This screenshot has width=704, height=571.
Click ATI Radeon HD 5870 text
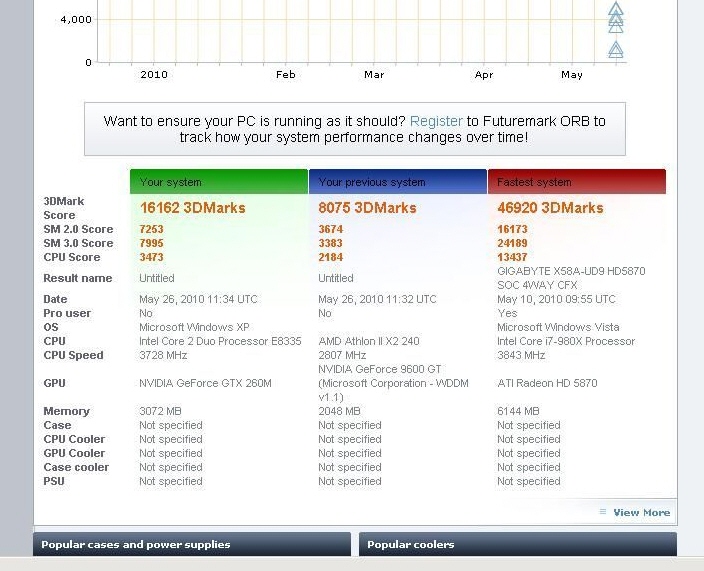pyautogui.click(x=547, y=383)
